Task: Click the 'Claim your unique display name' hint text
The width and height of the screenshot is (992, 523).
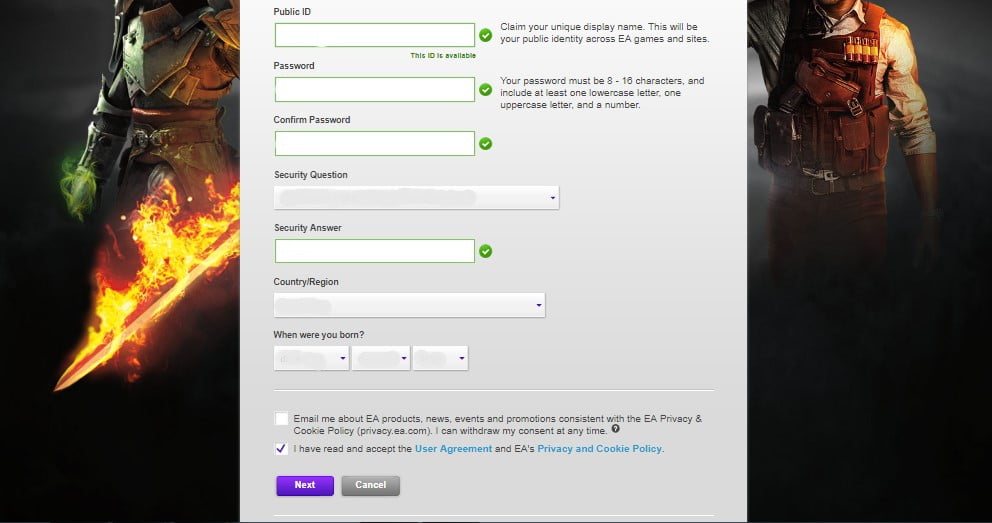Action: (x=605, y=33)
